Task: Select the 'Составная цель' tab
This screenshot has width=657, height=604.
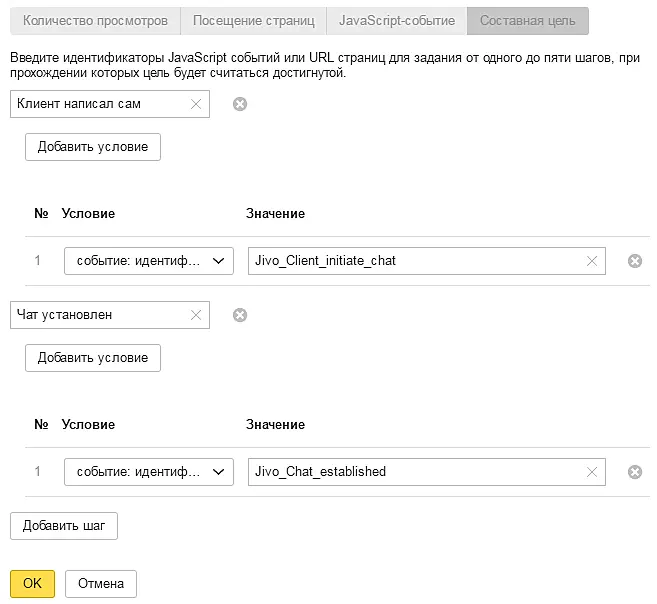Action: tap(527, 20)
